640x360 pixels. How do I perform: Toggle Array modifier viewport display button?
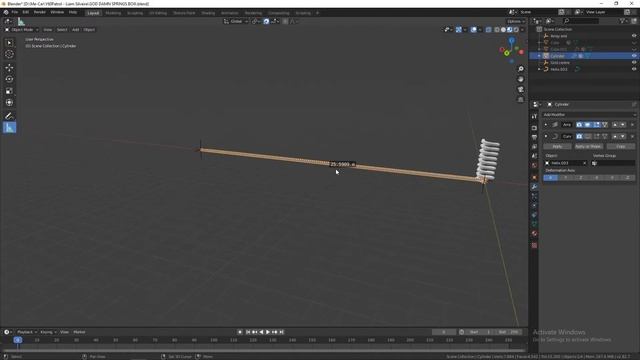(588, 125)
